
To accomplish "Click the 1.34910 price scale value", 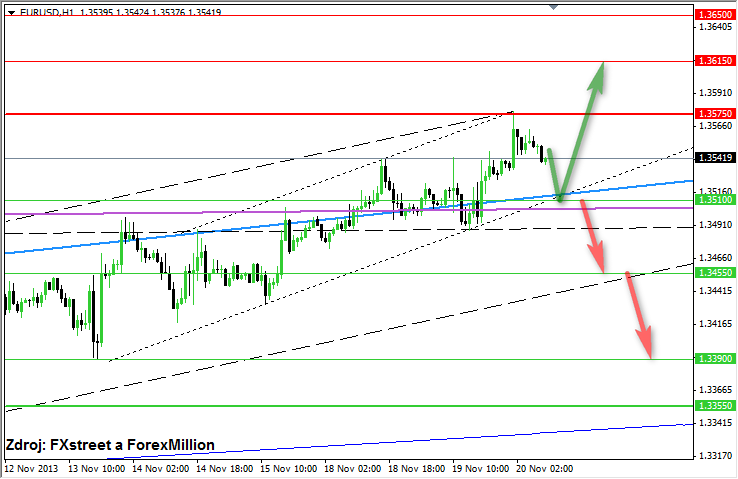I will [715, 225].
